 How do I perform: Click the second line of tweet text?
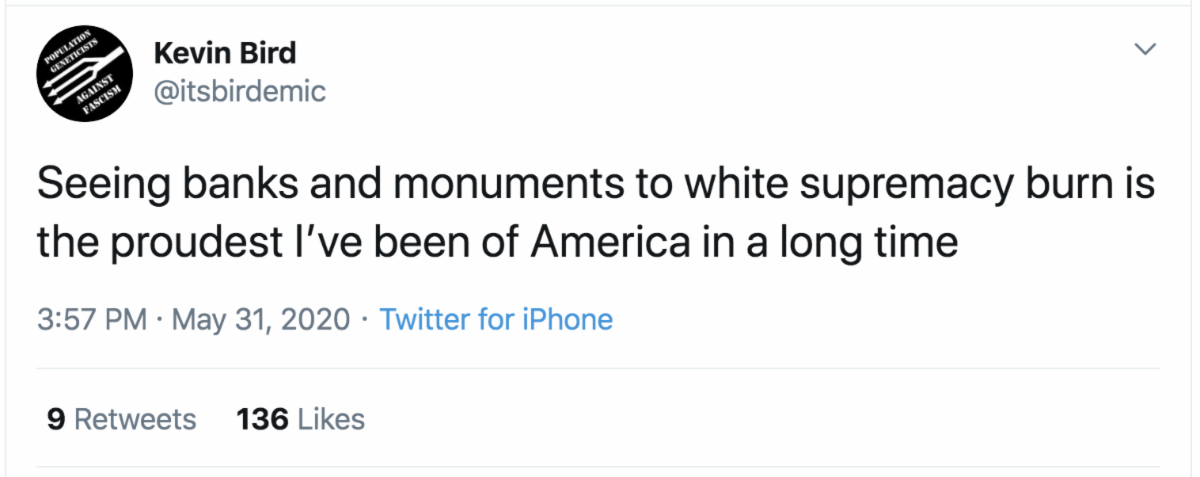(x=498, y=242)
